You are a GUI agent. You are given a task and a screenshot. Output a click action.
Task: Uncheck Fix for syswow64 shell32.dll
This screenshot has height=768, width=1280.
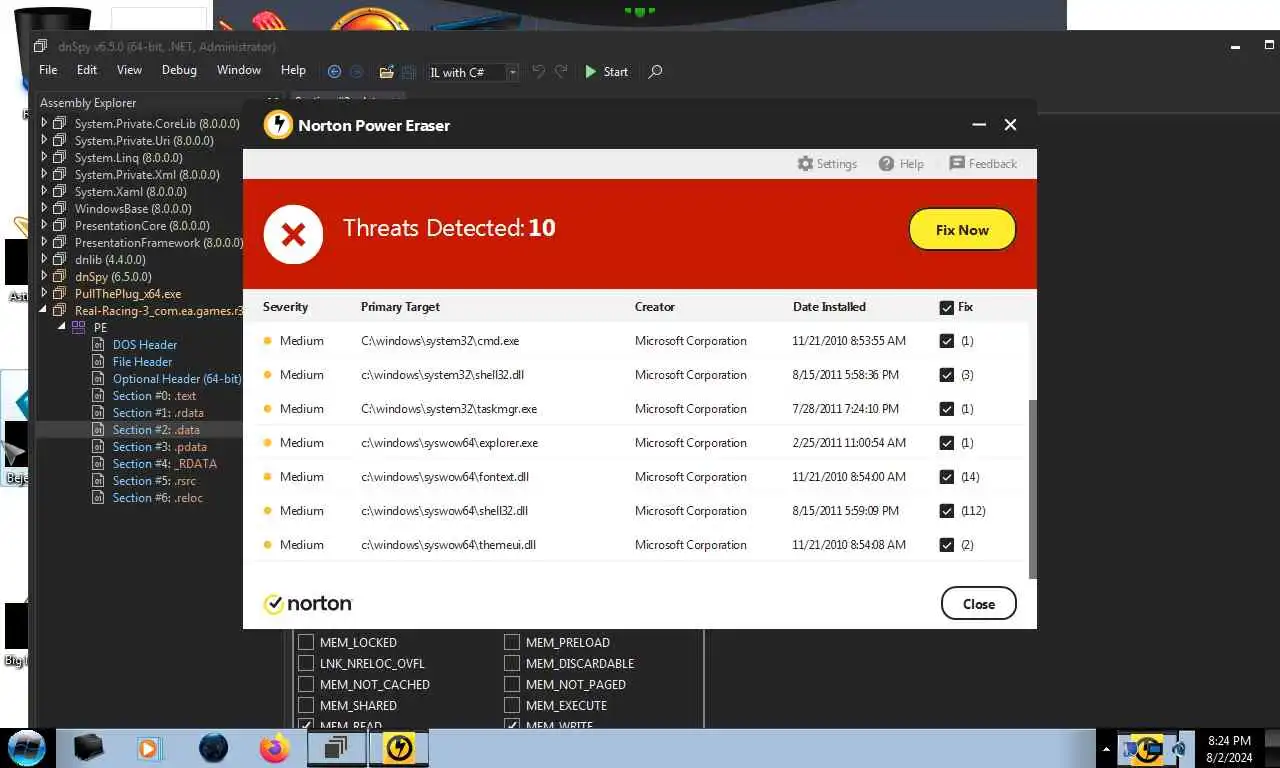(947, 511)
